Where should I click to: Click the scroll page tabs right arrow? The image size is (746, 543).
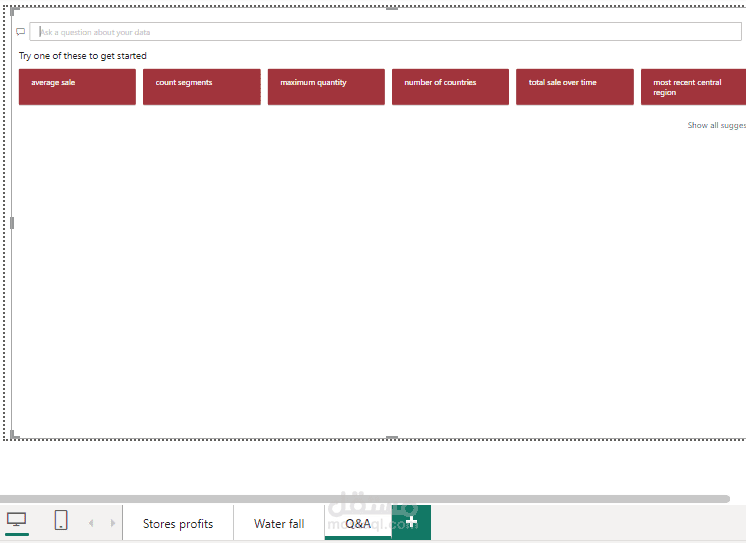[x=113, y=523]
